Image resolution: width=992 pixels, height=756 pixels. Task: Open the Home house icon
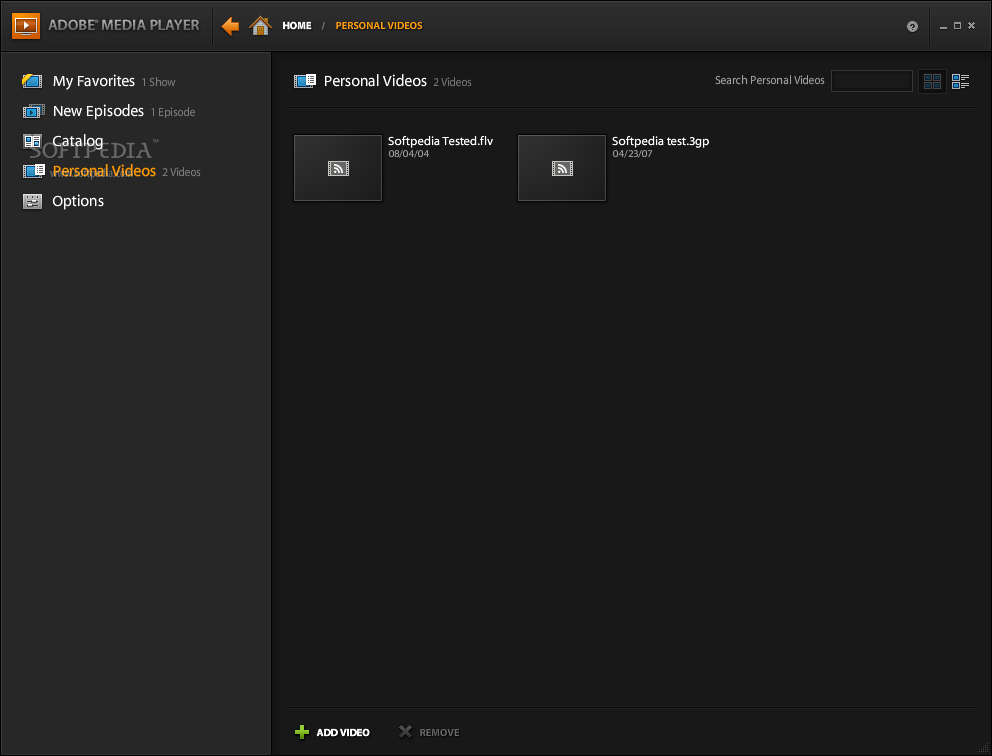260,25
